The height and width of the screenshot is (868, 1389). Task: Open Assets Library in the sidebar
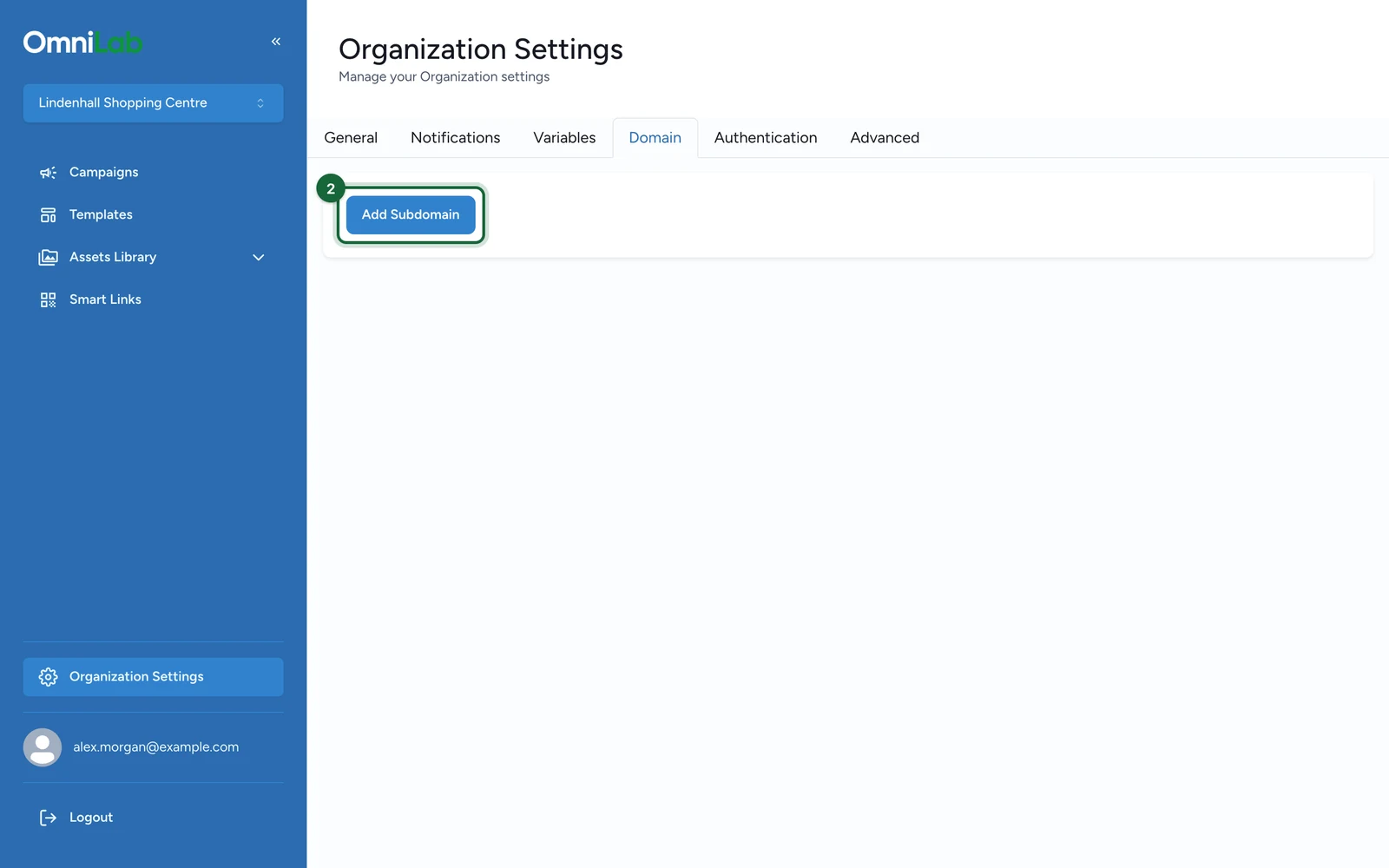pos(153,258)
